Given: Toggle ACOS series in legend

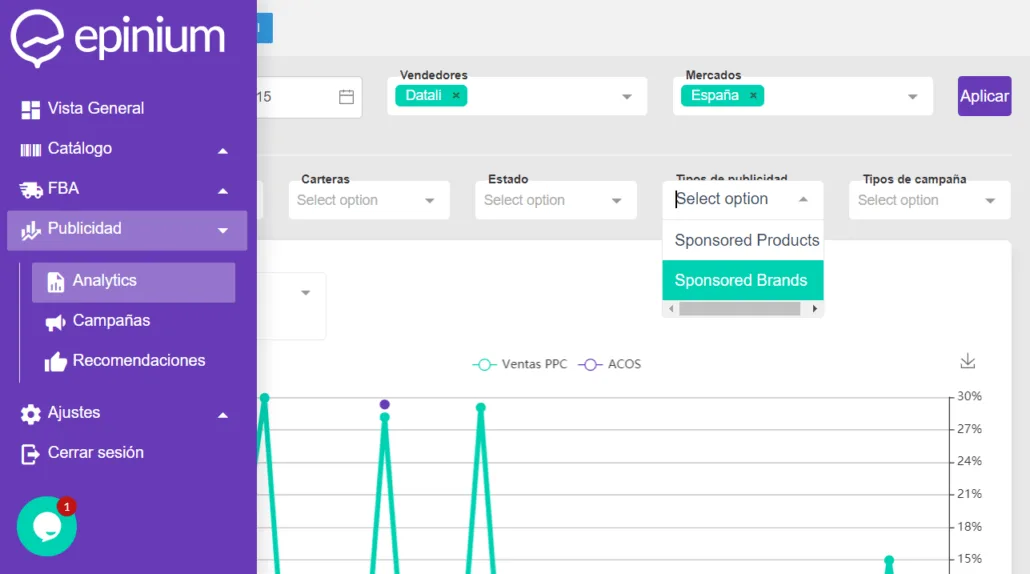Looking at the screenshot, I should tap(610, 364).
